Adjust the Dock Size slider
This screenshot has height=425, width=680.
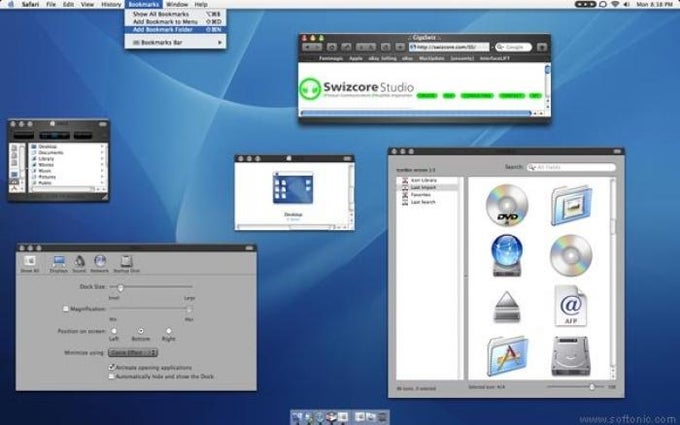pos(121,287)
